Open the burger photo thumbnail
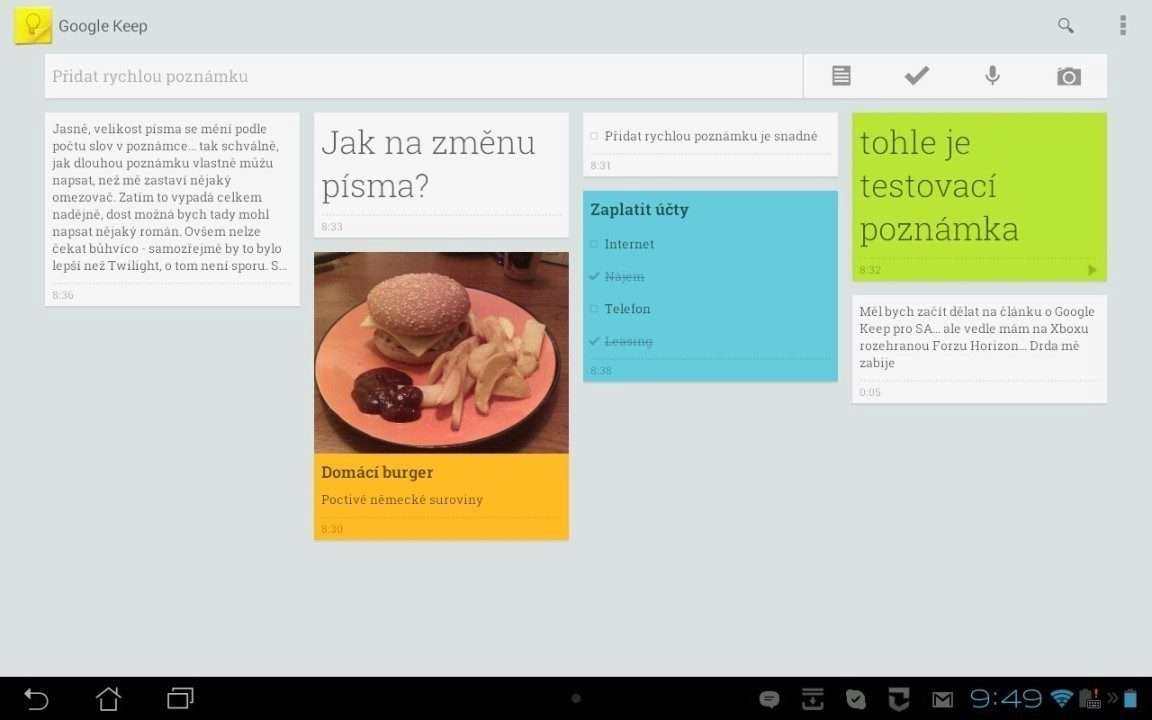The width and height of the screenshot is (1152, 720). coord(441,353)
